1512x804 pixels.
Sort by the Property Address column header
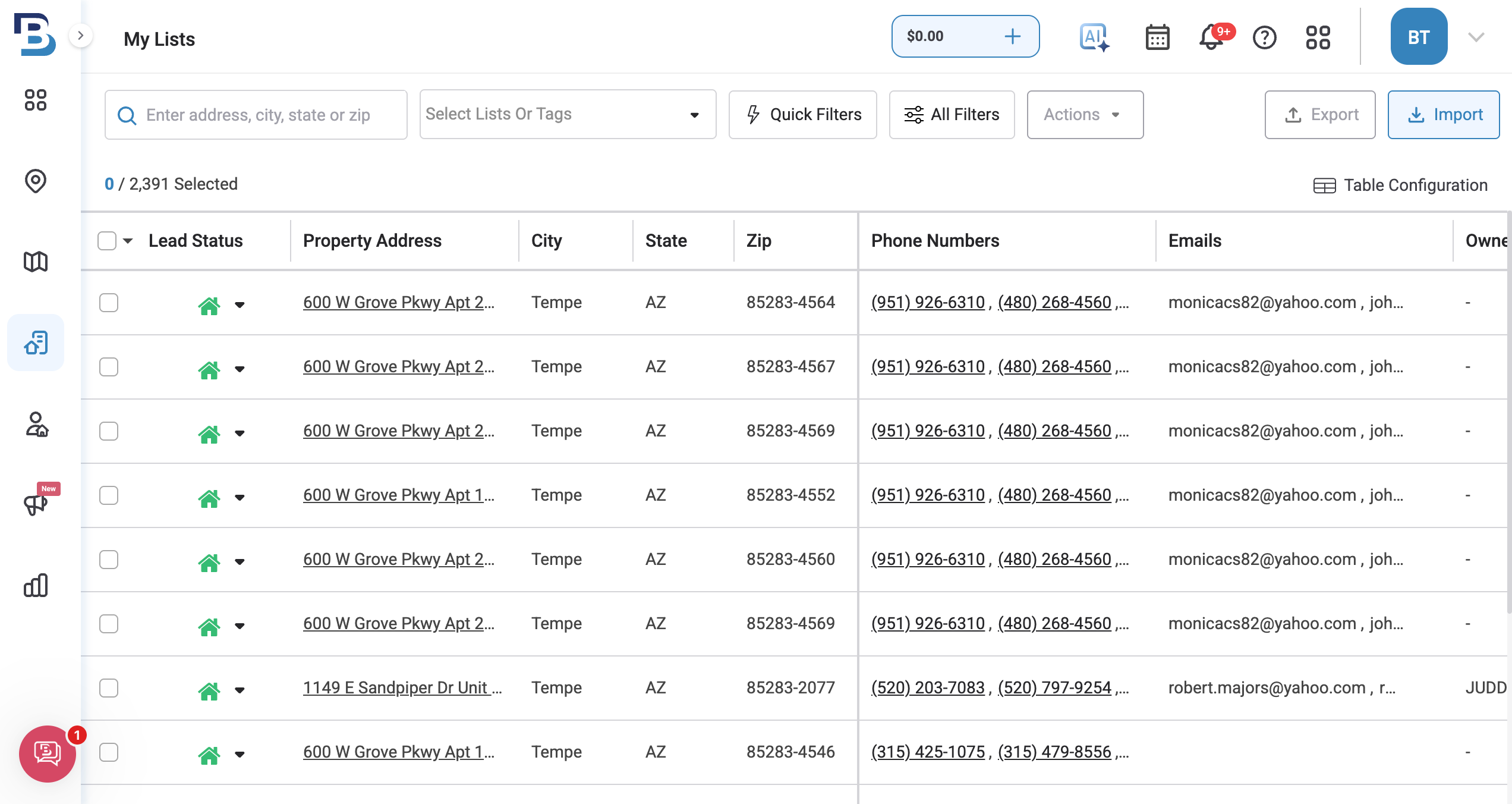(x=372, y=241)
